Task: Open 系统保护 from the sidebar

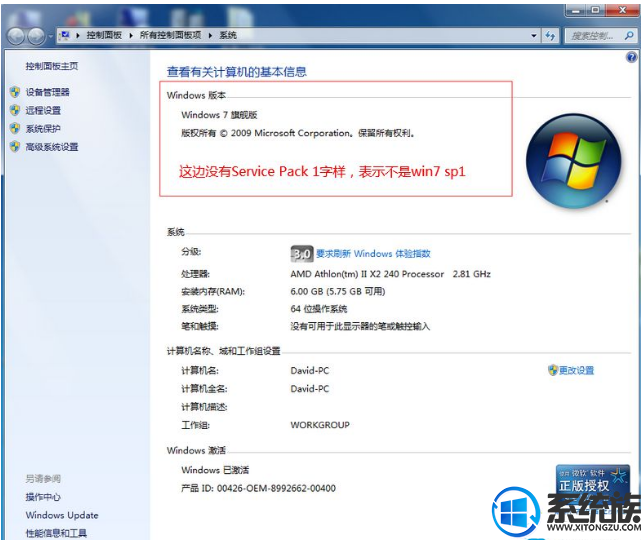Action: (x=43, y=129)
